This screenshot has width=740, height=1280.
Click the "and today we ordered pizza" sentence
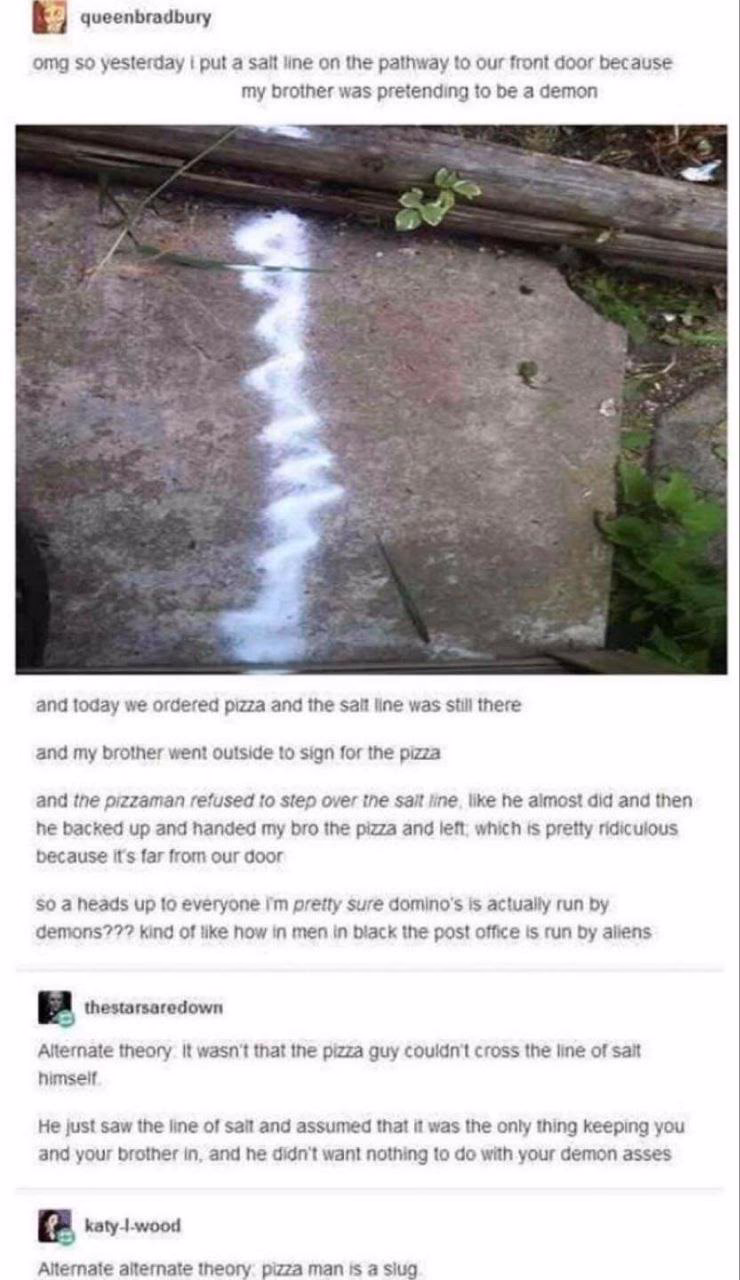point(278,705)
